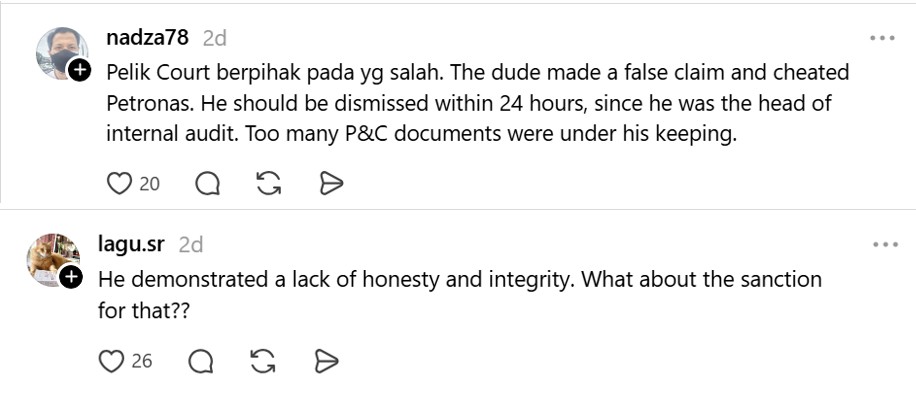
Task: View the 20 likes count on nadza78's comment
Action: coord(150,184)
